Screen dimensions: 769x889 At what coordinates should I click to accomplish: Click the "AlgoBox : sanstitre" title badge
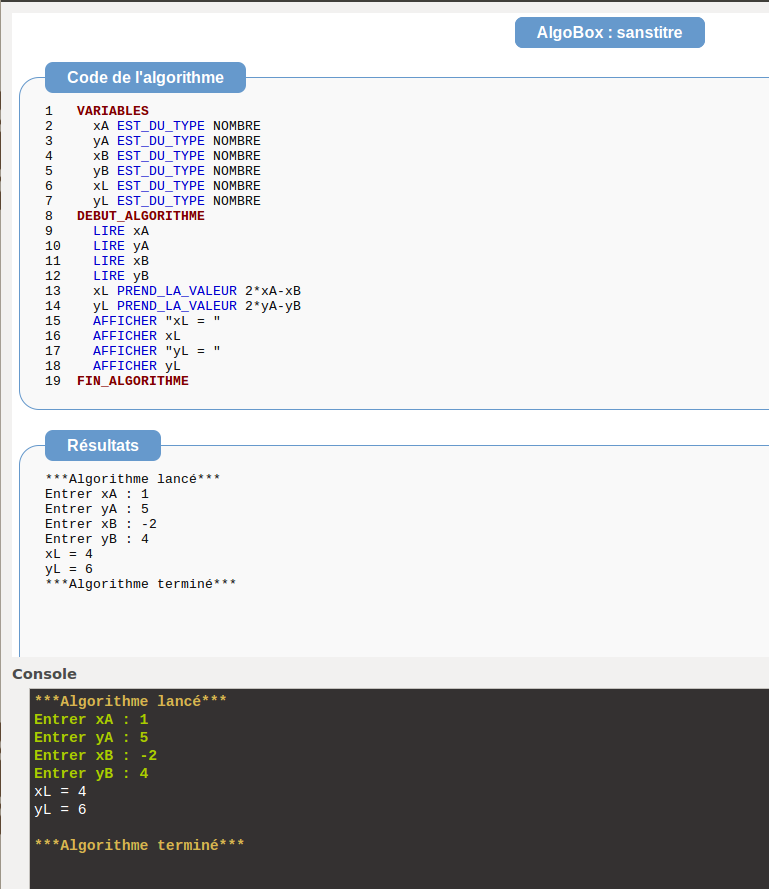click(609, 33)
